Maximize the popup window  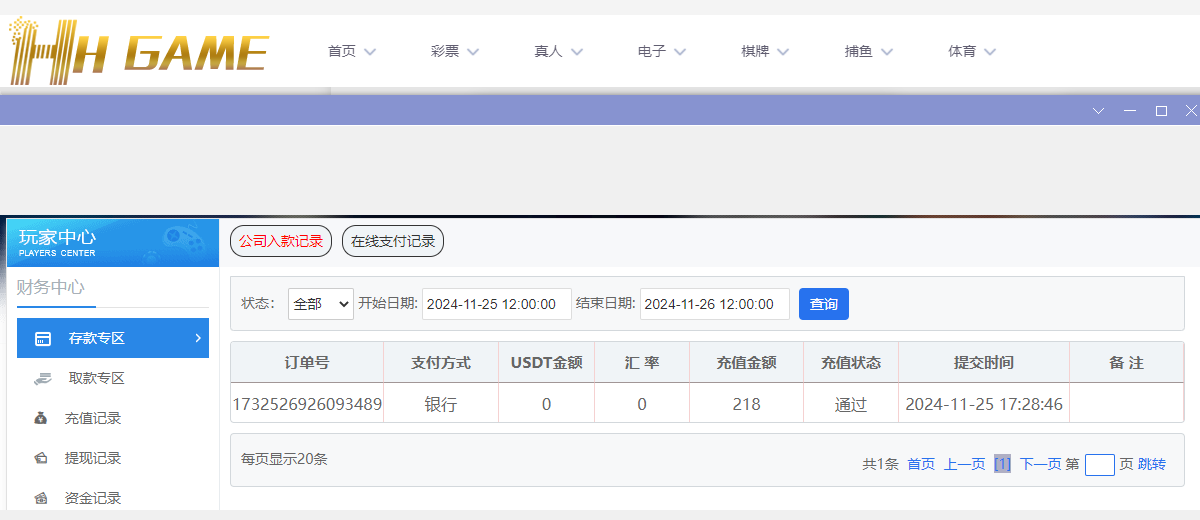click(x=1161, y=110)
